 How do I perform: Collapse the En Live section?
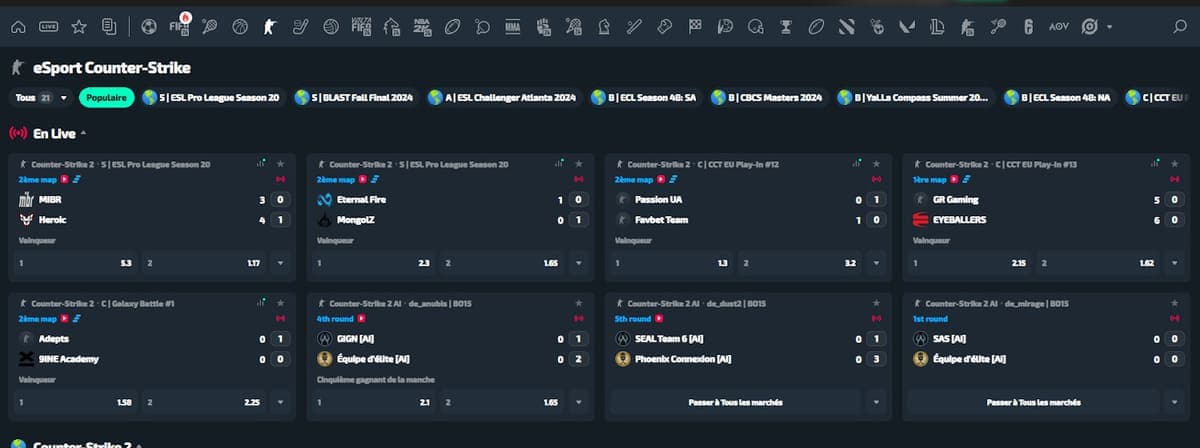click(84, 133)
